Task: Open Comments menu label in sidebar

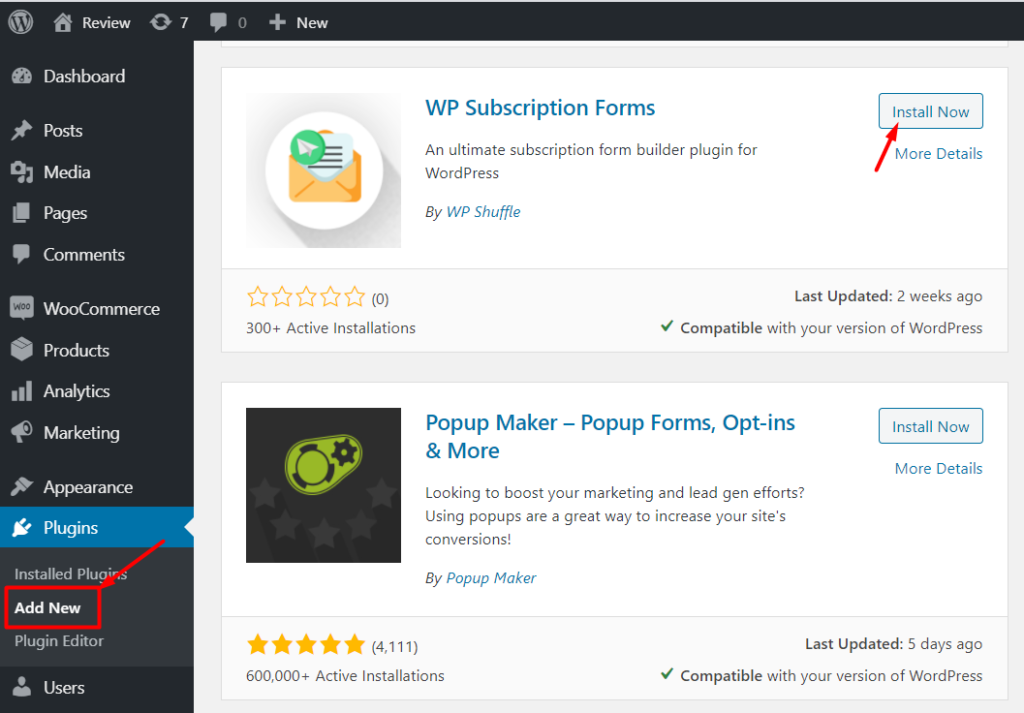Action: 84,255
